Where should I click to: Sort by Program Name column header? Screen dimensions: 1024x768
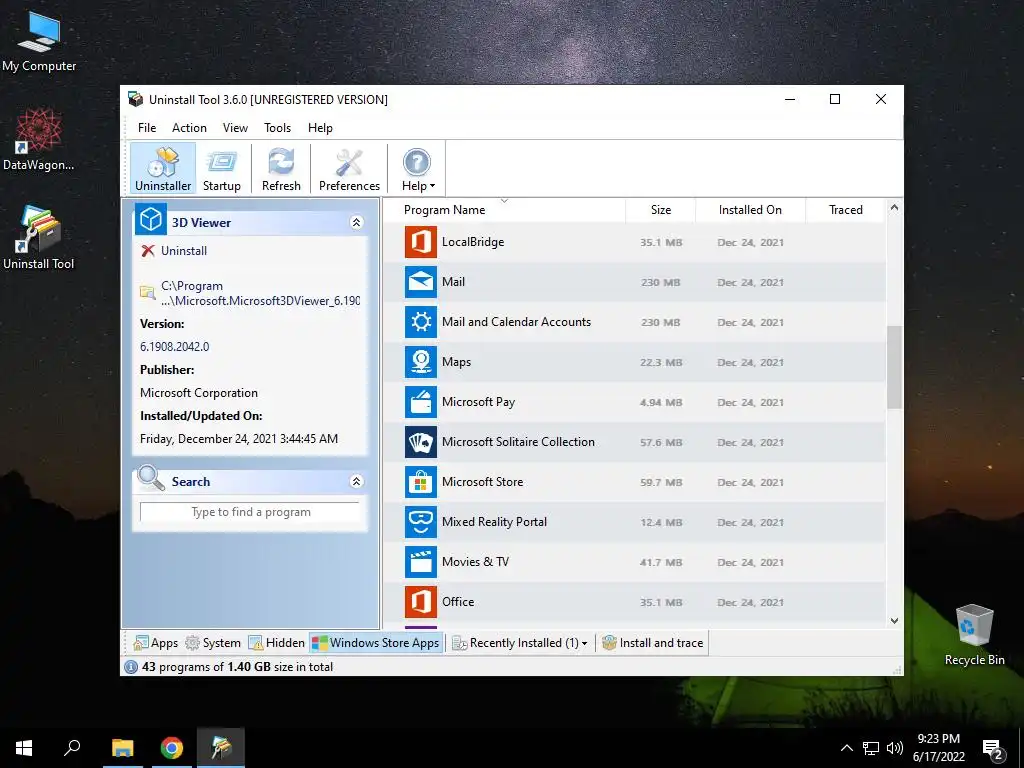(x=444, y=210)
